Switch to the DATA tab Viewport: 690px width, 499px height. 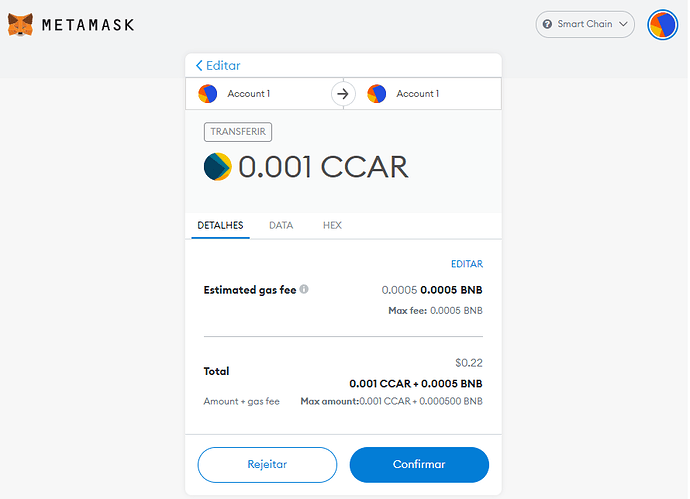click(x=281, y=226)
